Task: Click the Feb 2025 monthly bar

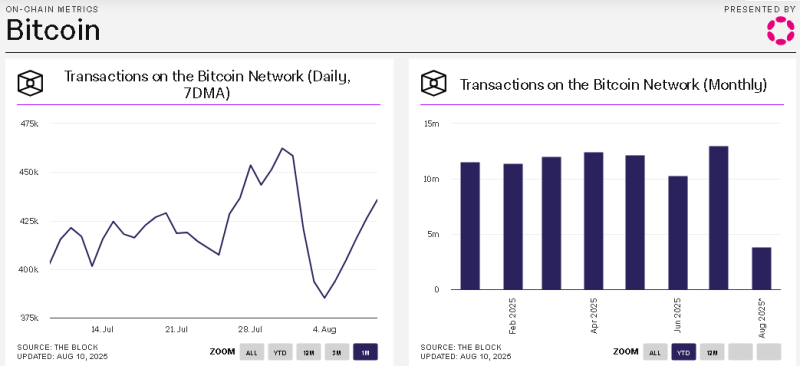Action: [512, 227]
